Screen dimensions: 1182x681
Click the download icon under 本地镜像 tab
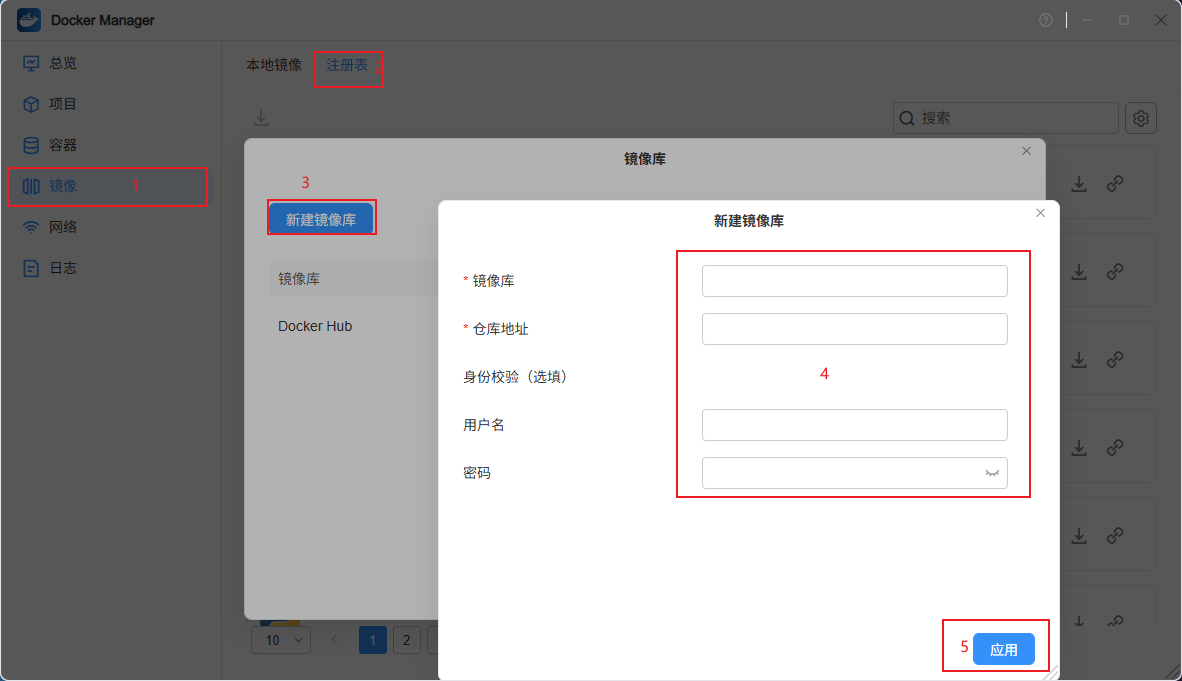[261, 118]
